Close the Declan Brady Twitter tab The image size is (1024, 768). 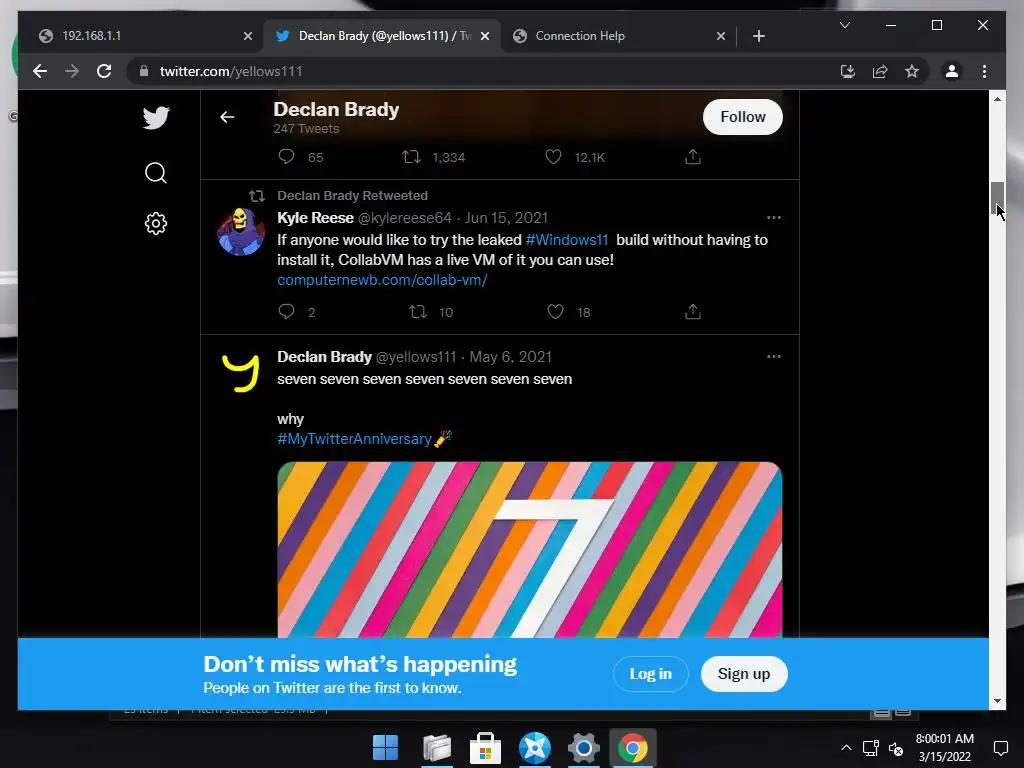pyautogui.click(x=485, y=36)
